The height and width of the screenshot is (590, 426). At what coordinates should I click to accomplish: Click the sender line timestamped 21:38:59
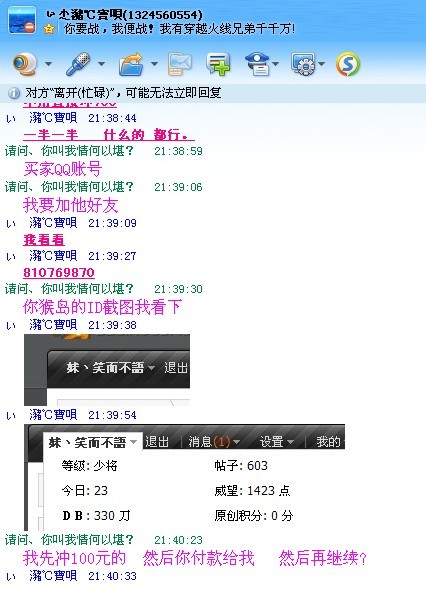click(x=104, y=151)
